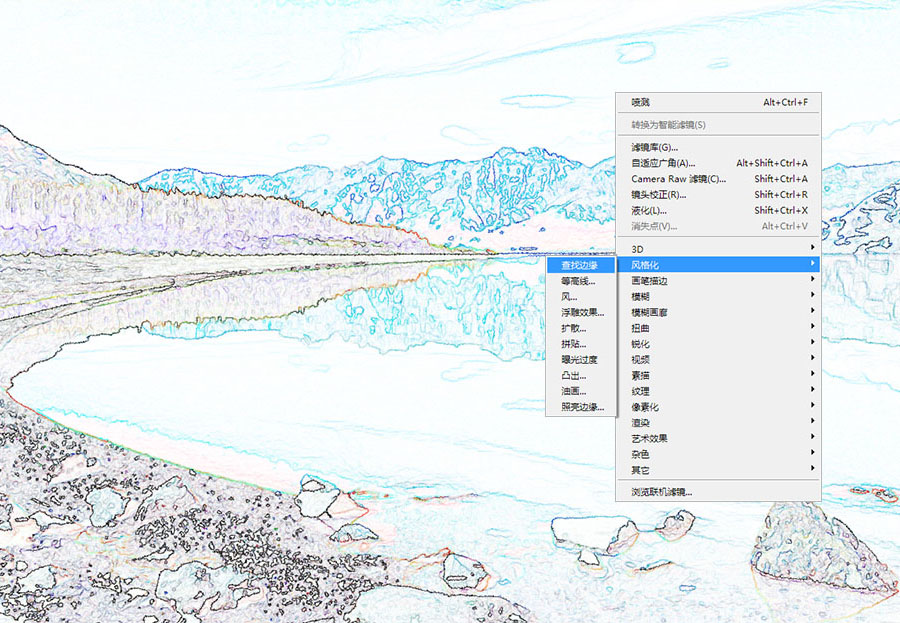Image resolution: width=900 pixels, height=623 pixels.
Task: Select the 油画 filter option
Action: coord(580,392)
